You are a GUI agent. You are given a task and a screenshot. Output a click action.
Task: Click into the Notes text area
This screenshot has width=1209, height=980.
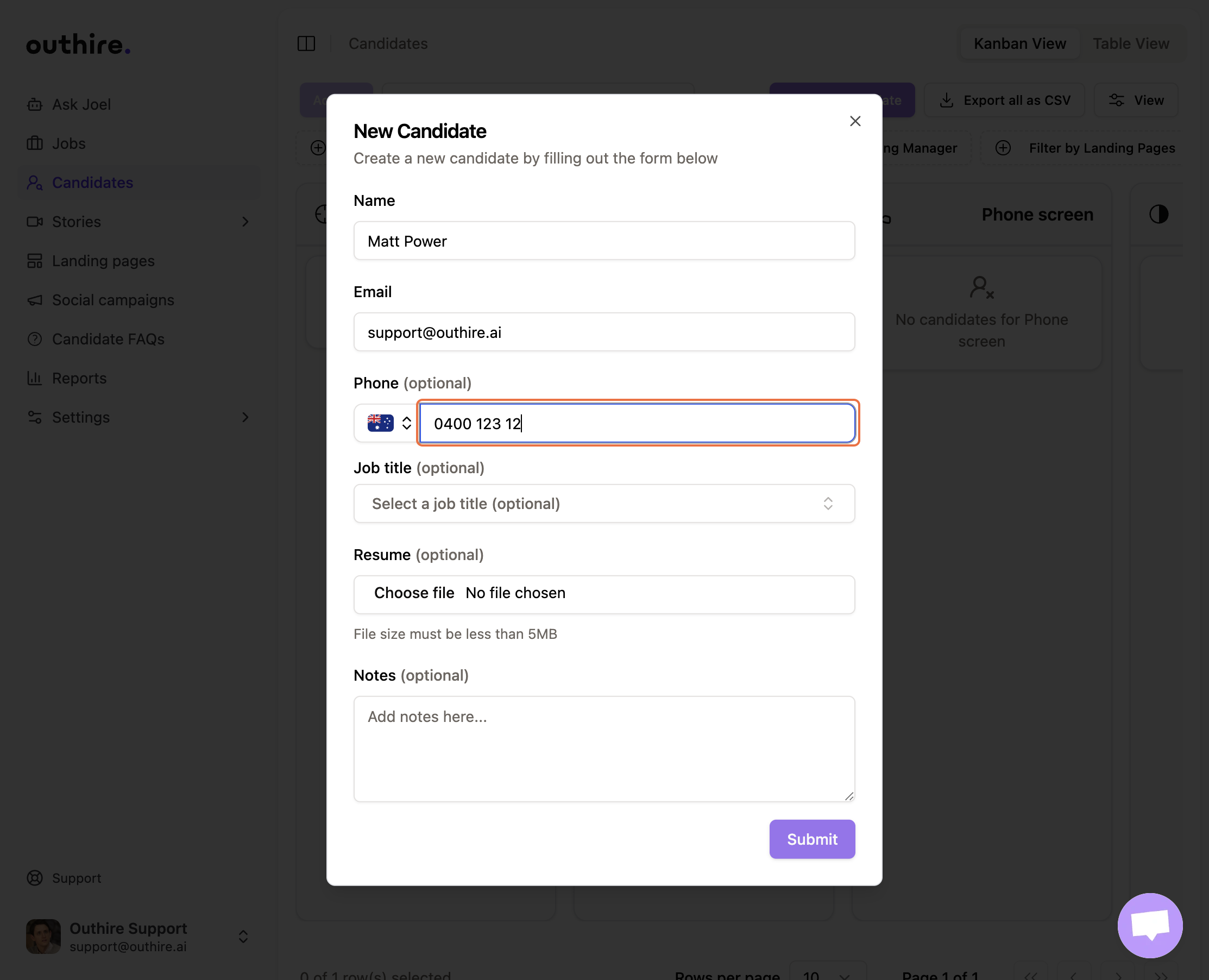603,748
